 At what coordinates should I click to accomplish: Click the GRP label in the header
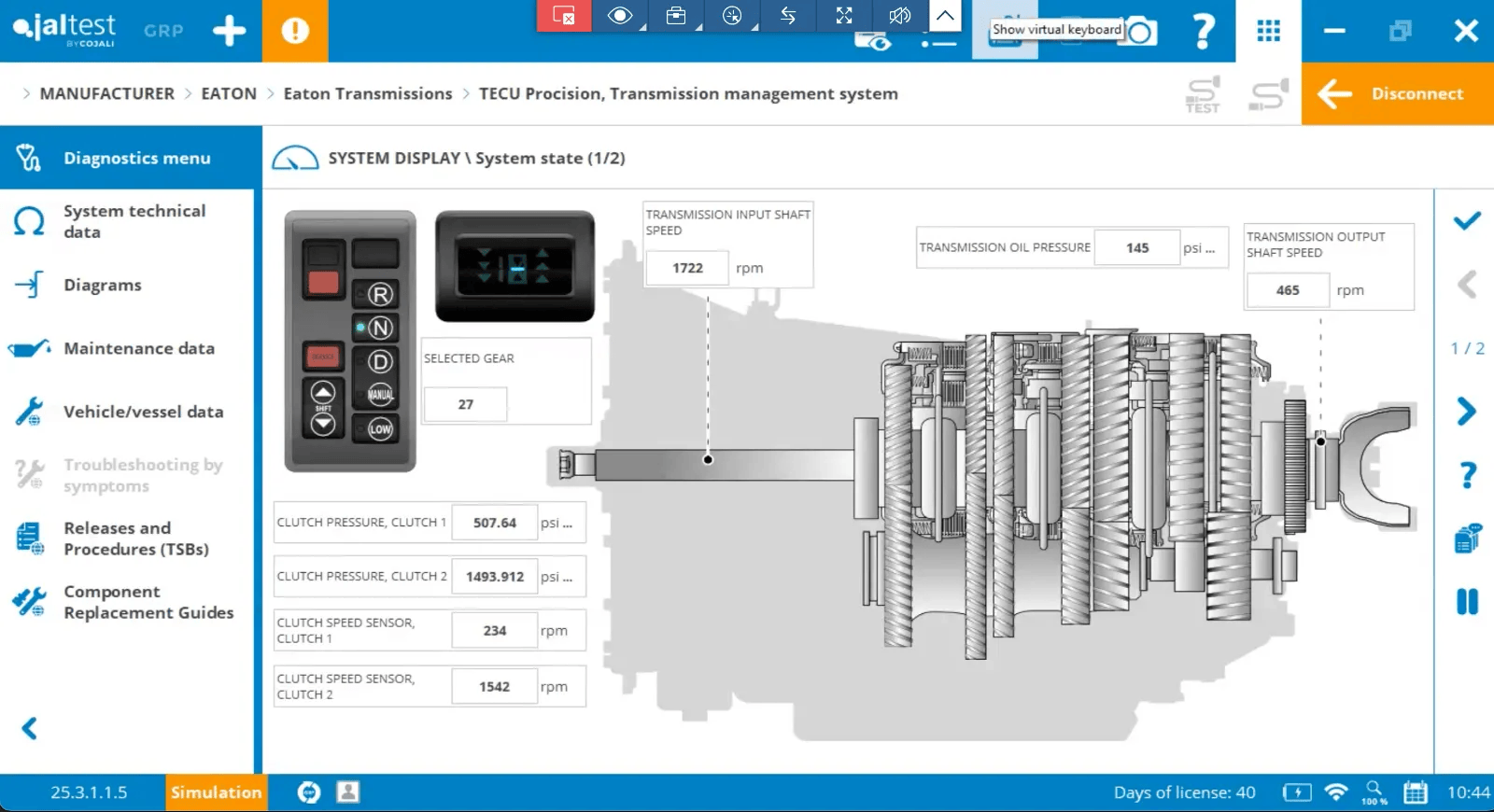[163, 31]
